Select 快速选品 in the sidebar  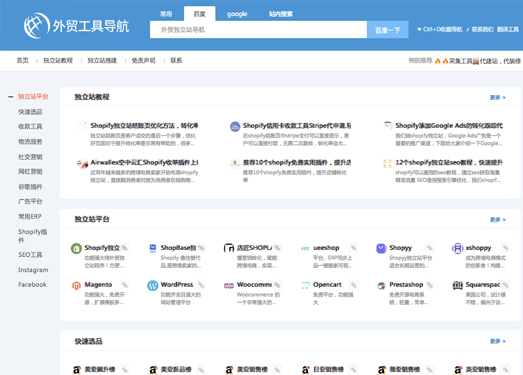tap(30, 112)
